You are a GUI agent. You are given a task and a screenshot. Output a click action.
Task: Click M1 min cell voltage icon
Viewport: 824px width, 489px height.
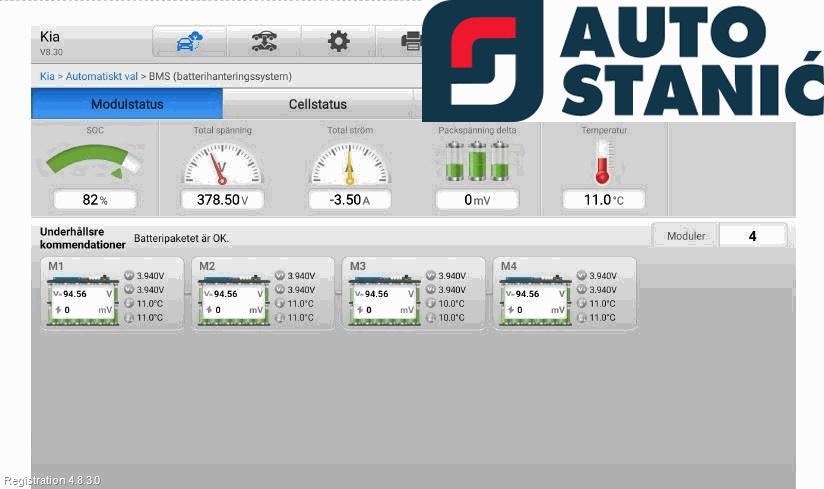[129, 289]
